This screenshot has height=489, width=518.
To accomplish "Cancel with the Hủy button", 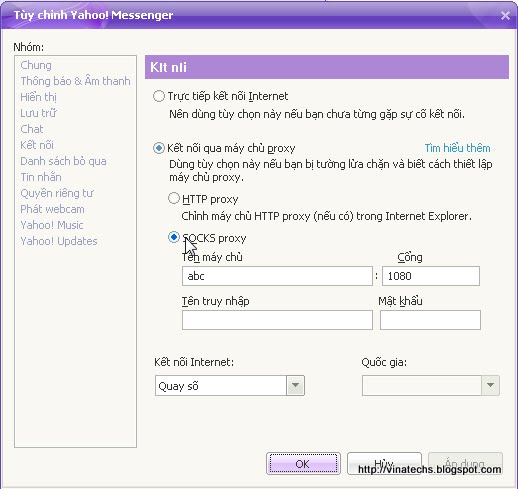I will tap(384, 464).
